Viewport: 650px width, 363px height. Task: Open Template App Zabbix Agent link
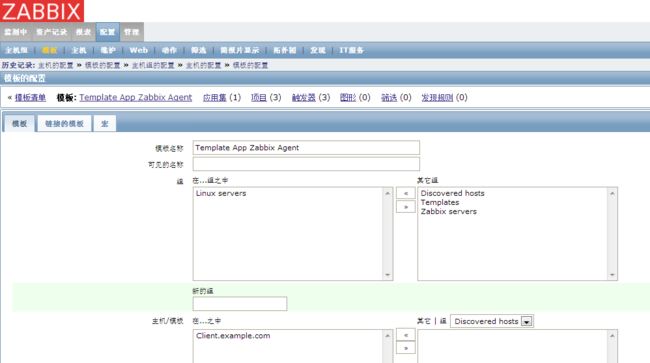coord(136,97)
